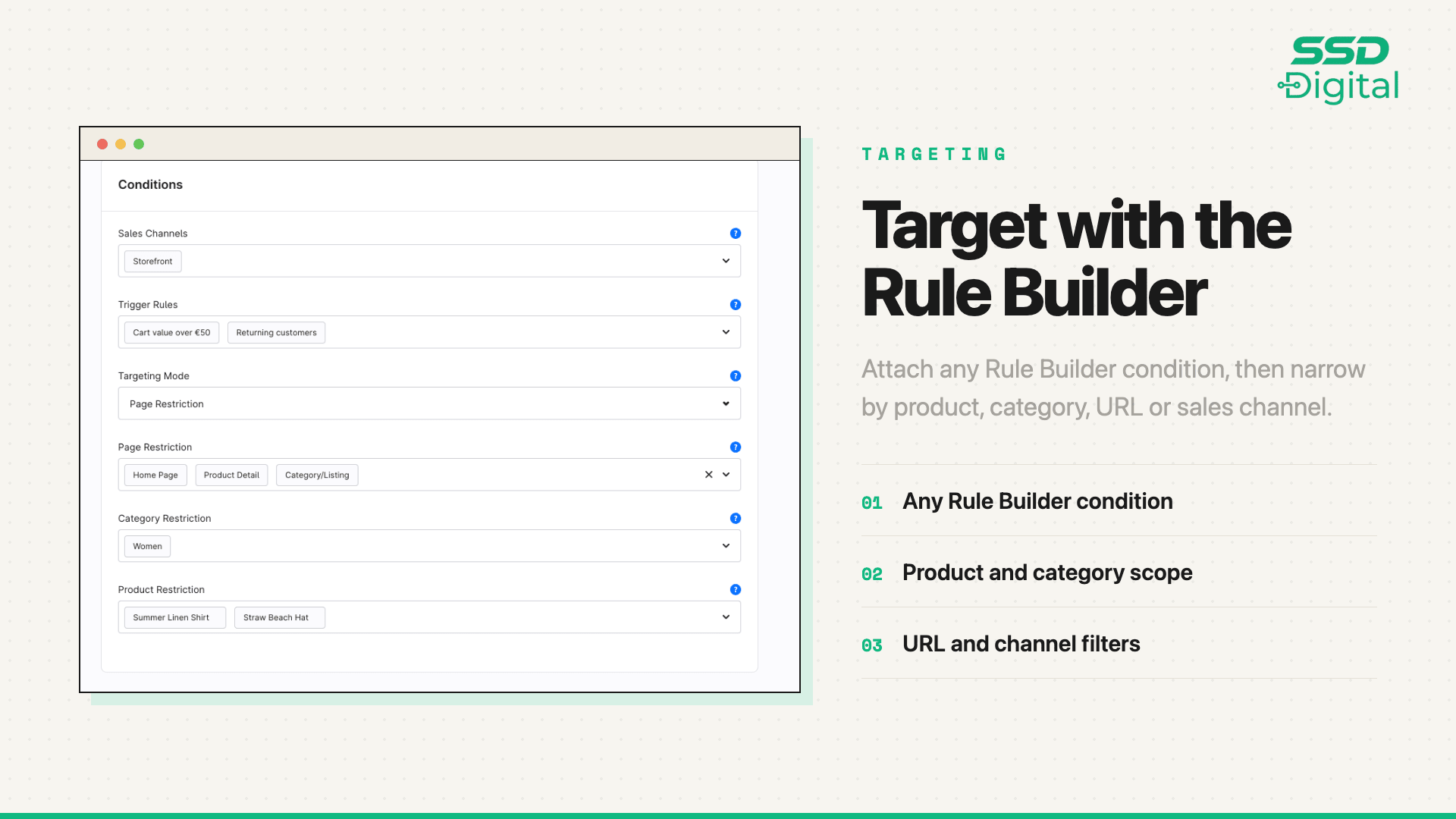Expand the Product Restriction dropdown arrow
The image size is (1456, 819).
(x=726, y=617)
